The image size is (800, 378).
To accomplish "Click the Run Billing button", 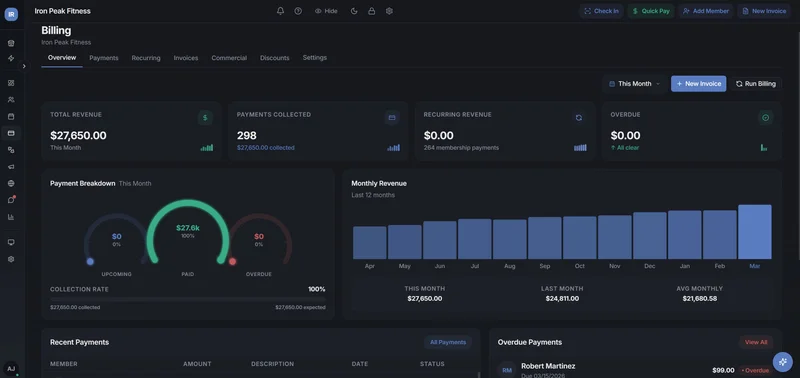I will [x=756, y=84].
